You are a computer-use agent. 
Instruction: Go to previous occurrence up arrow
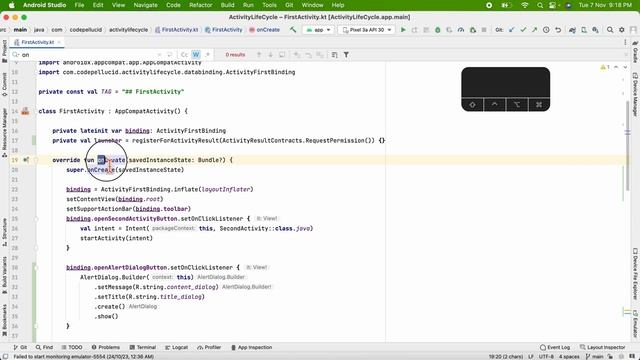[259, 55]
